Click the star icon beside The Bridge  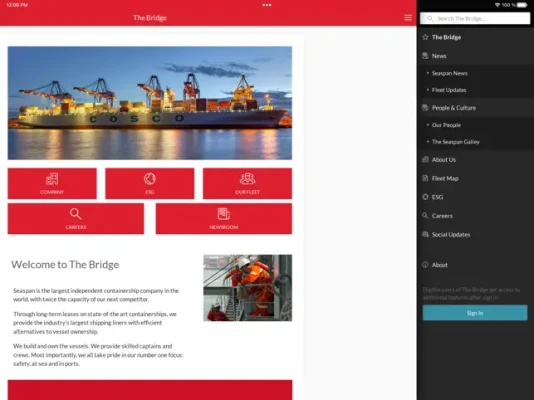tap(425, 37)
